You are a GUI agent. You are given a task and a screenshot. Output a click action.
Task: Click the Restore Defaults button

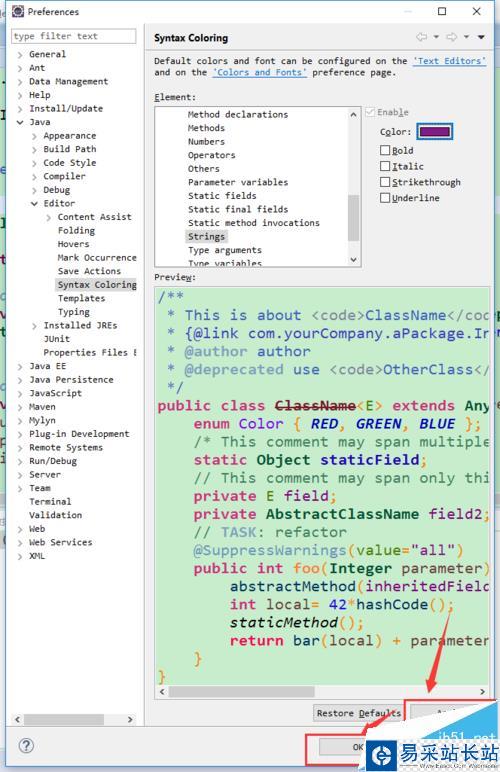point(358,713)
